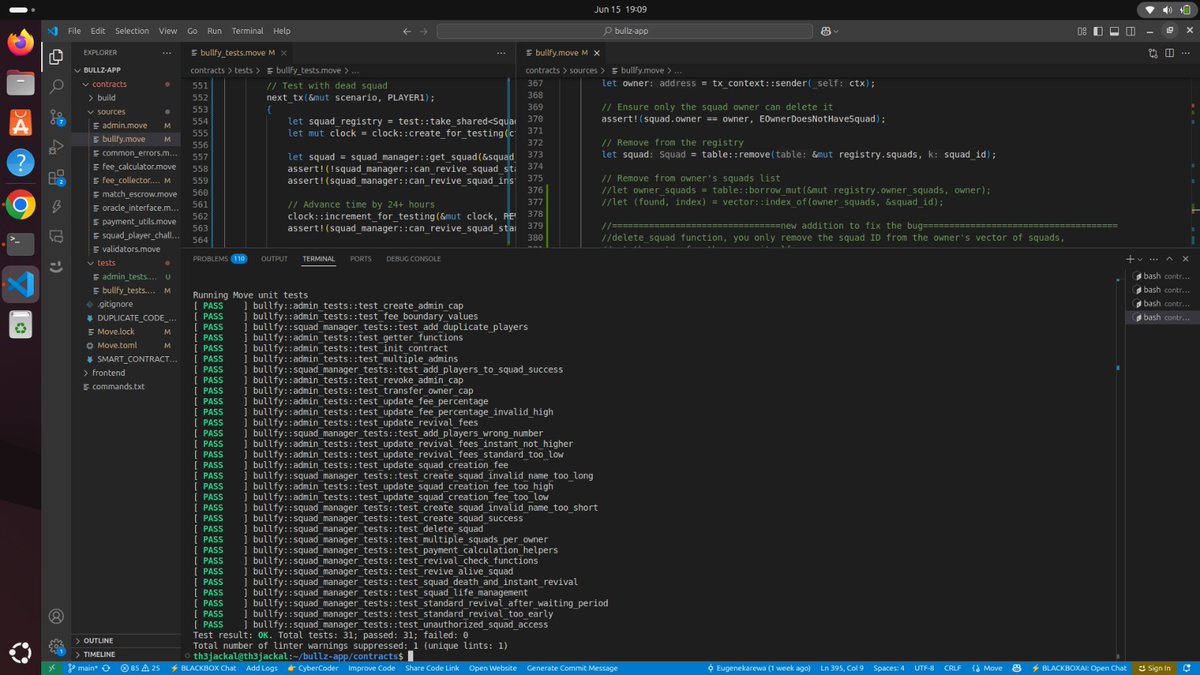Open the Source Control view

click(x=57, y=118)
